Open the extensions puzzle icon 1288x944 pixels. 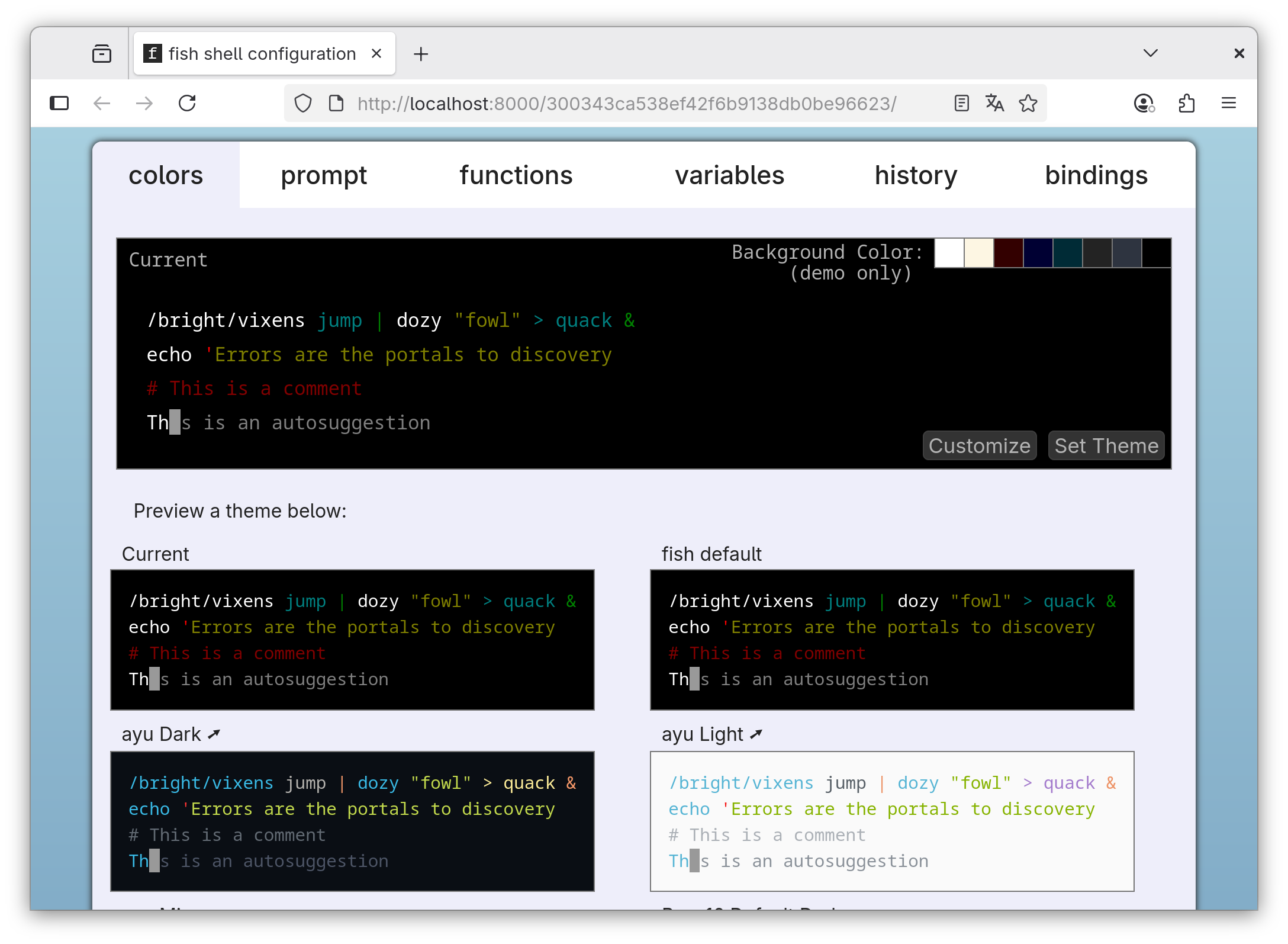tap(1186, 104)
